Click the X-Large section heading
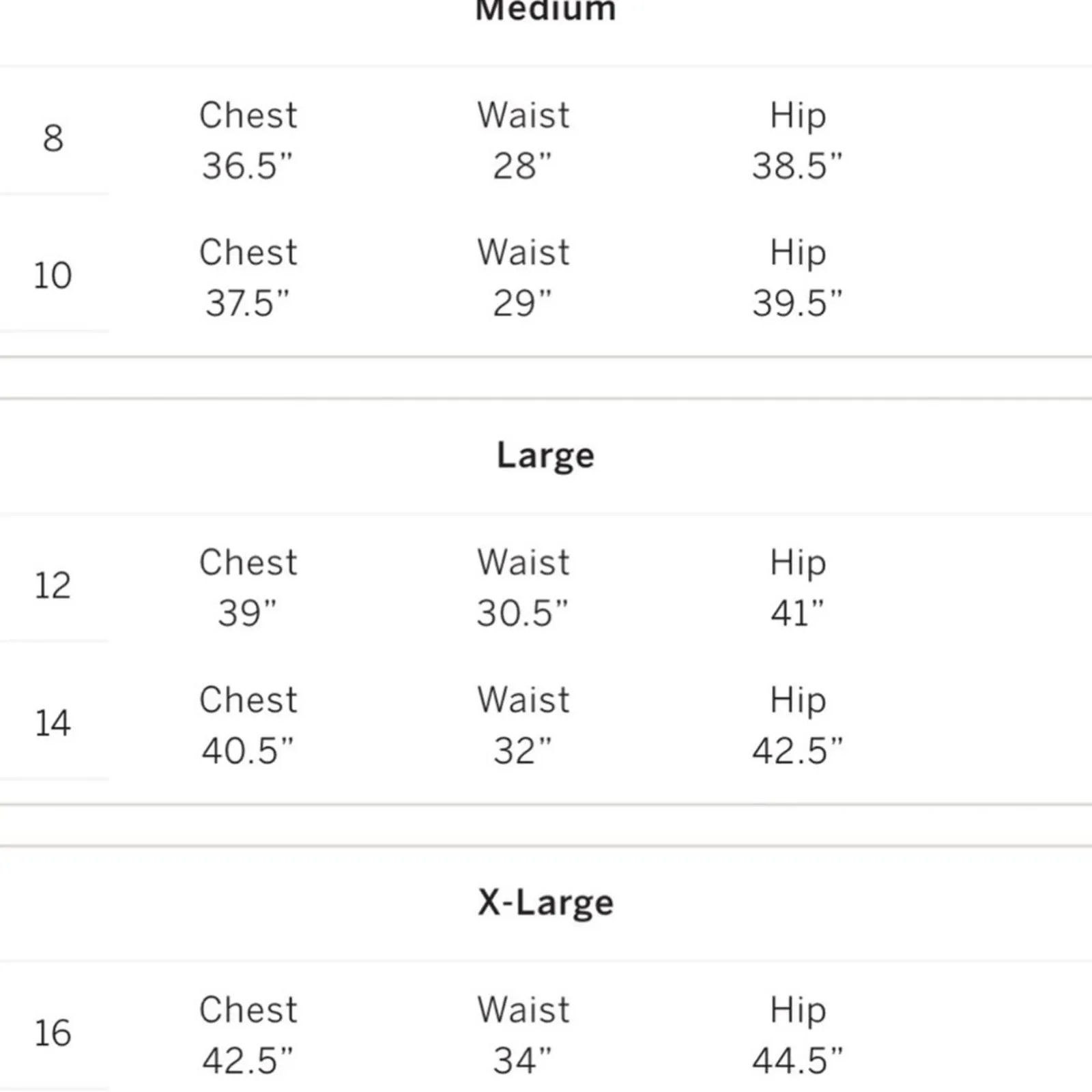The height and width of the screenshot is (1092, 1092). pyautogui.click(x=545, y=903)
